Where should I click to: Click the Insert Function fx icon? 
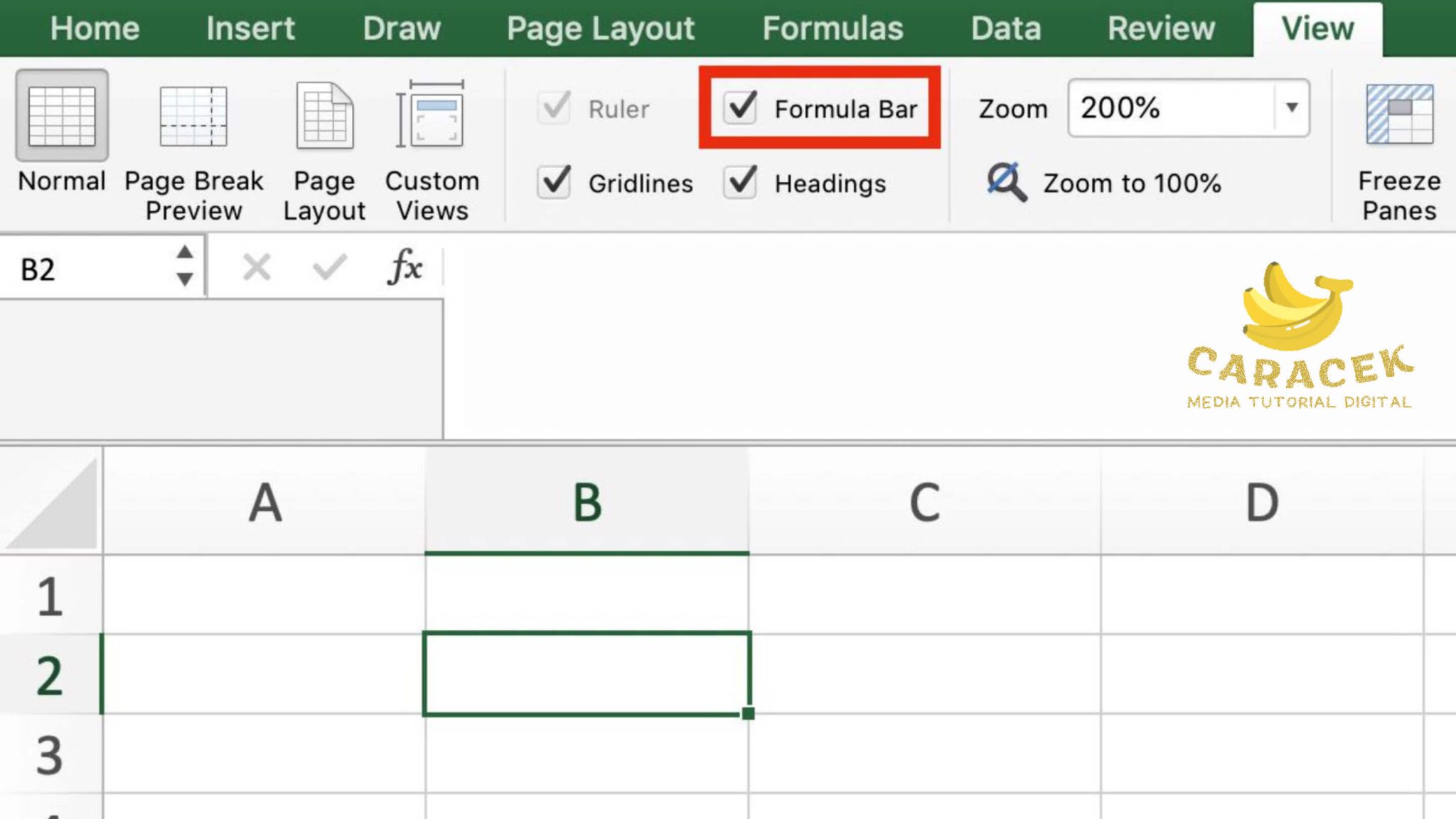coord(405,267)
